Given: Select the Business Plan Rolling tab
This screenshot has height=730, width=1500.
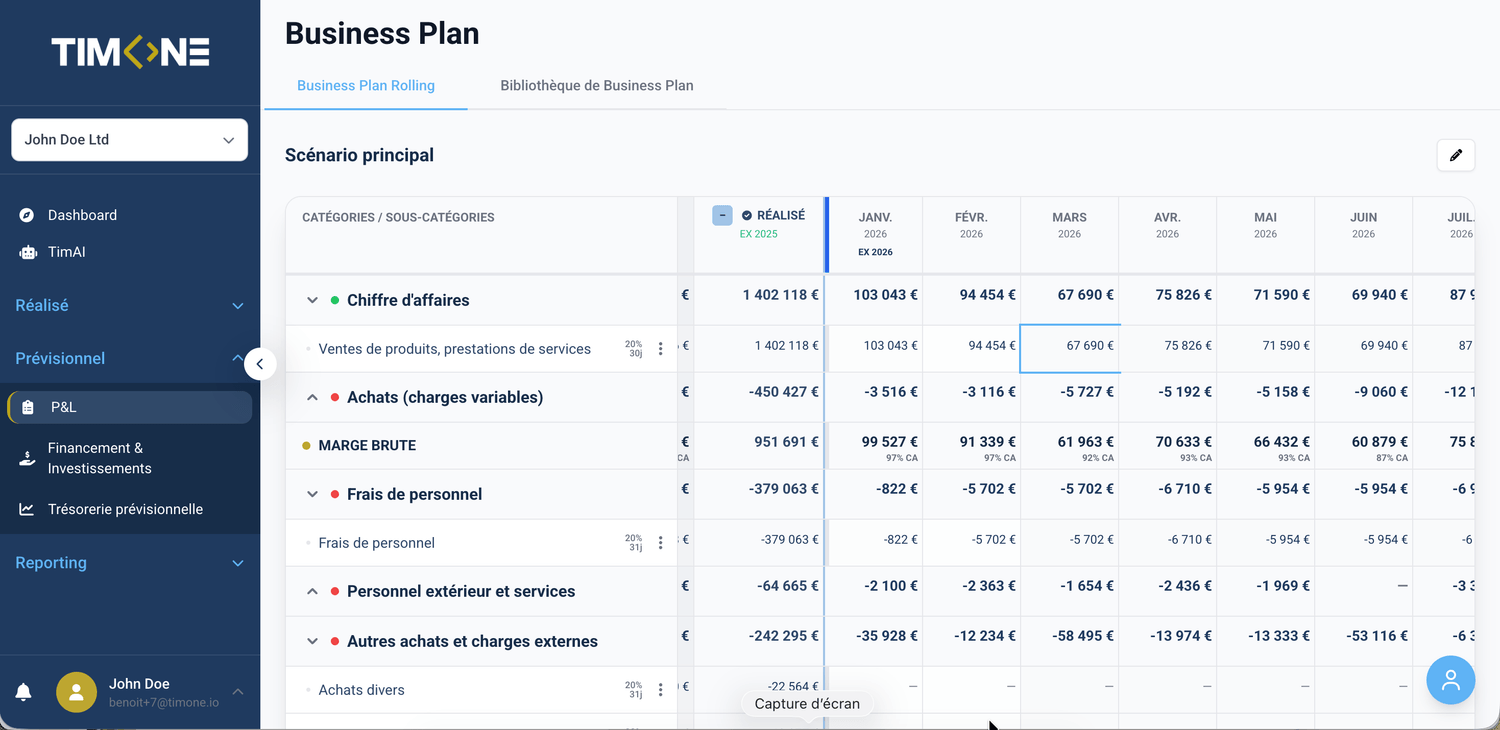Looking at the screenshot, I should point(366,85).
